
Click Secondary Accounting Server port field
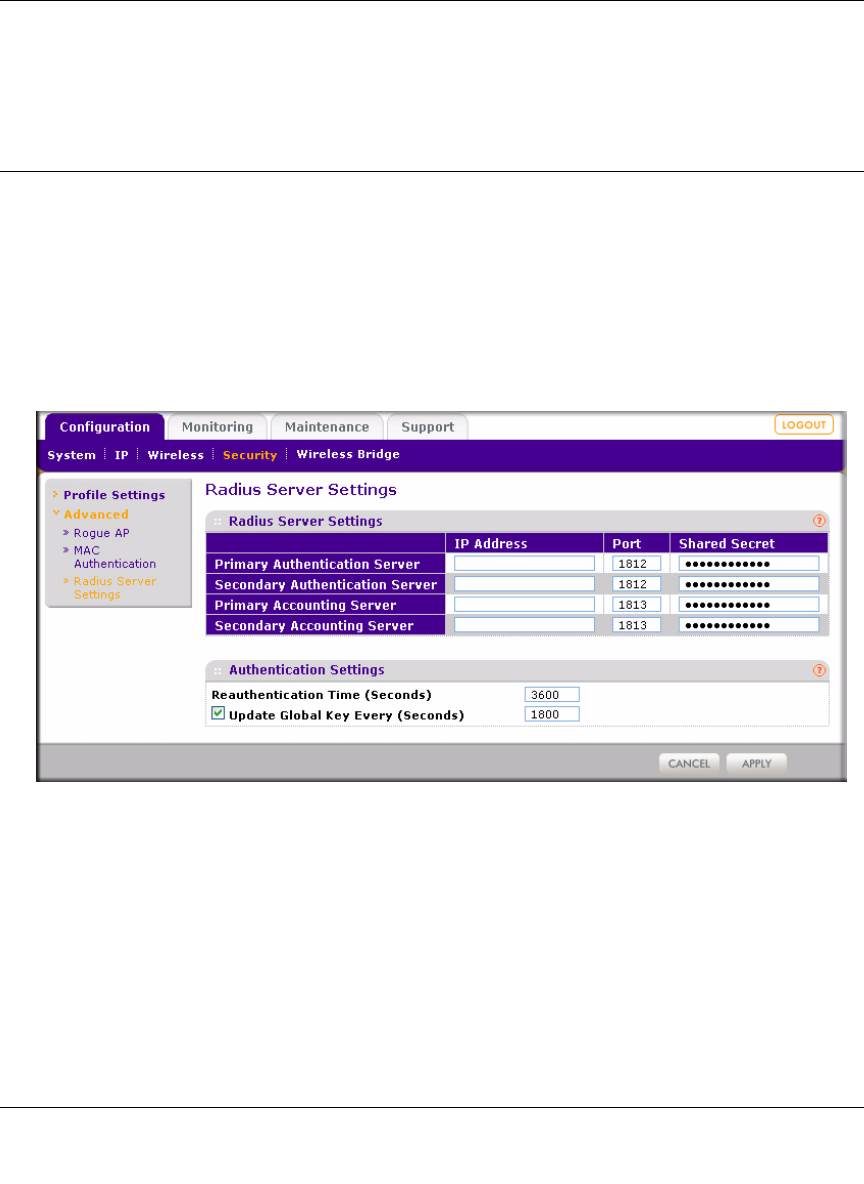tap(637, 624)
